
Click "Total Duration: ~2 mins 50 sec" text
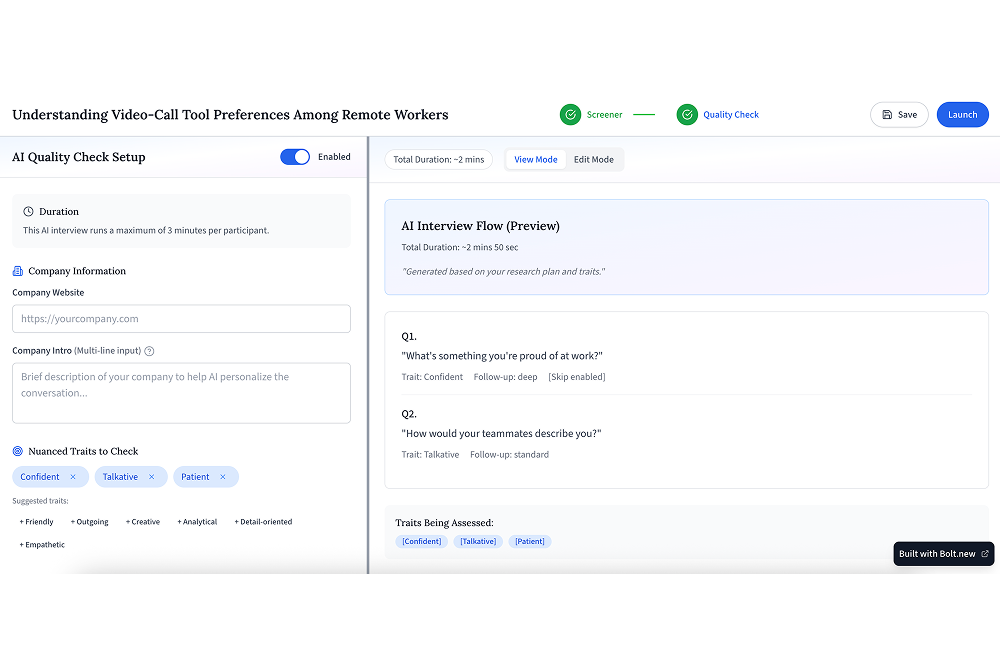[460, 248]
